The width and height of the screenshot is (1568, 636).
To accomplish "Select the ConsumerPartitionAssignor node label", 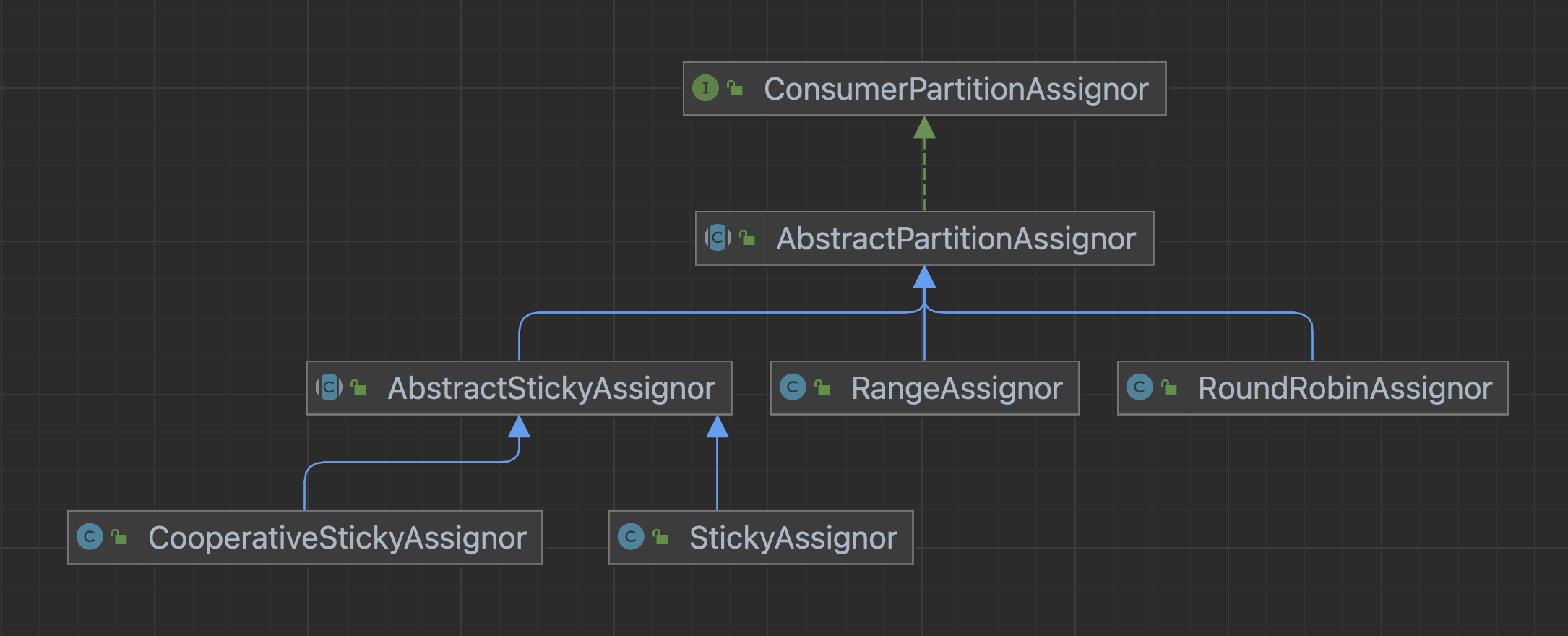I will tap(955, 90).
